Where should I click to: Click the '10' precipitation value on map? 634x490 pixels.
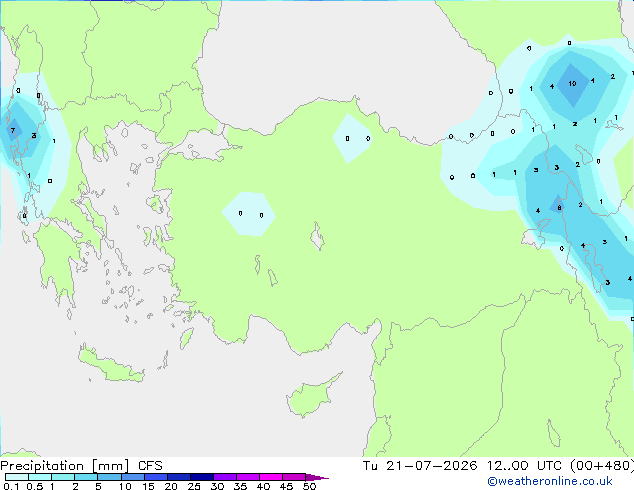point(572,84)
